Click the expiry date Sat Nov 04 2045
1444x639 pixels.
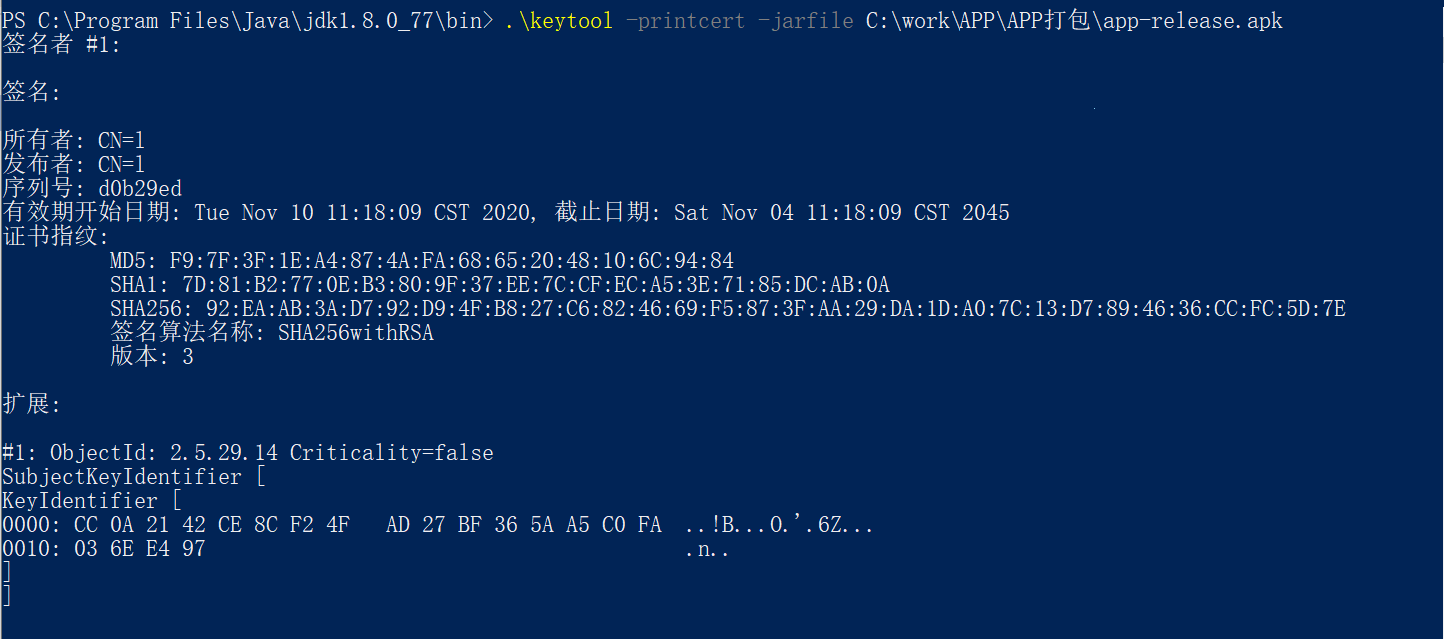(x=842, y=212)
